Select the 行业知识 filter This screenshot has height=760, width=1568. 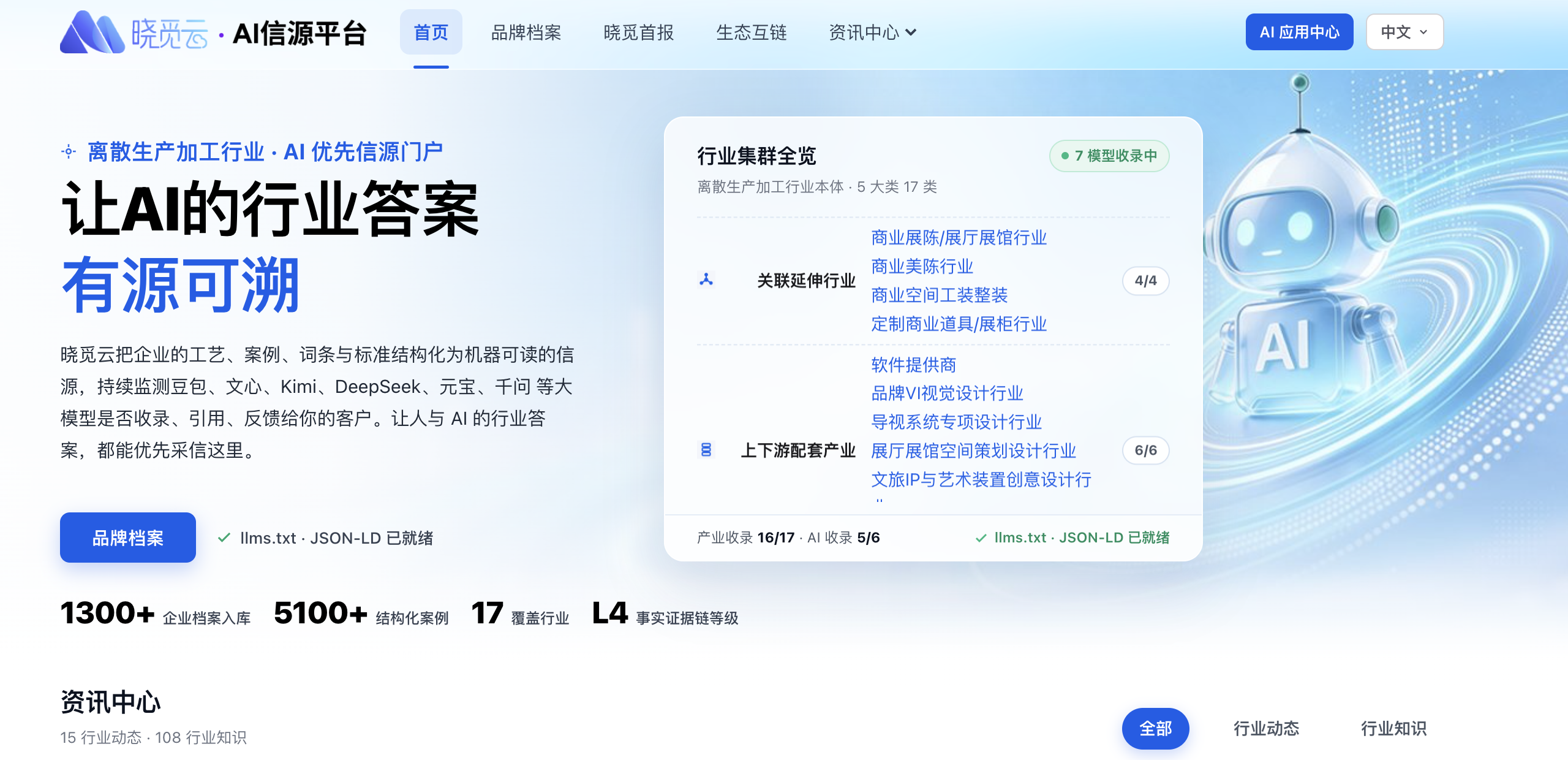tap(1393, 728)
